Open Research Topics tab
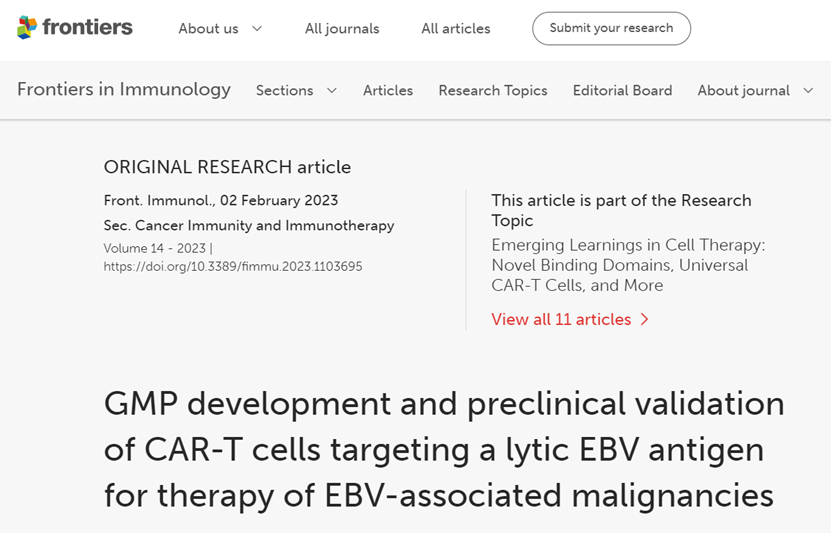This screenshot has width=831, height=533. (493, 91)
